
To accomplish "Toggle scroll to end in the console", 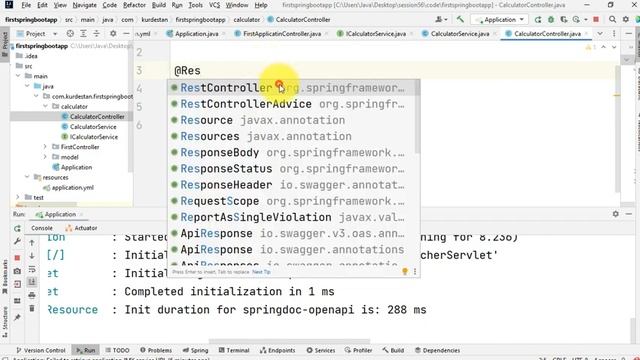I will (x=32, y=282).
